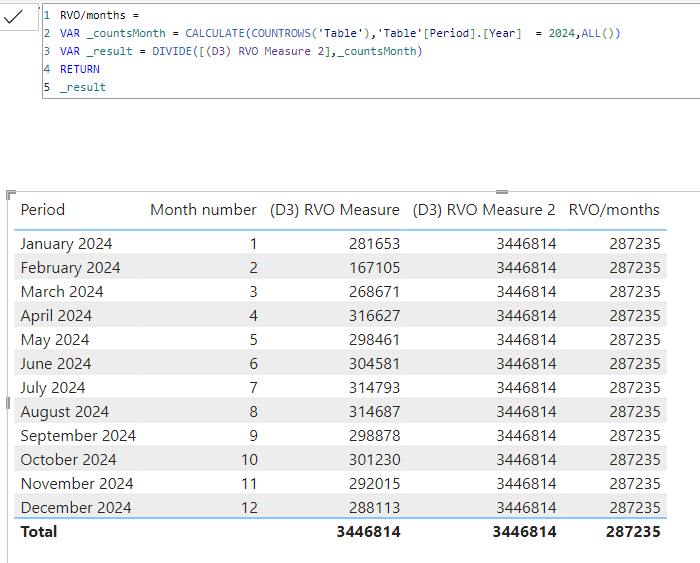The image size is (700, 563).
Task: Click the top-center visual drag handle
Action: click(502, 192)
